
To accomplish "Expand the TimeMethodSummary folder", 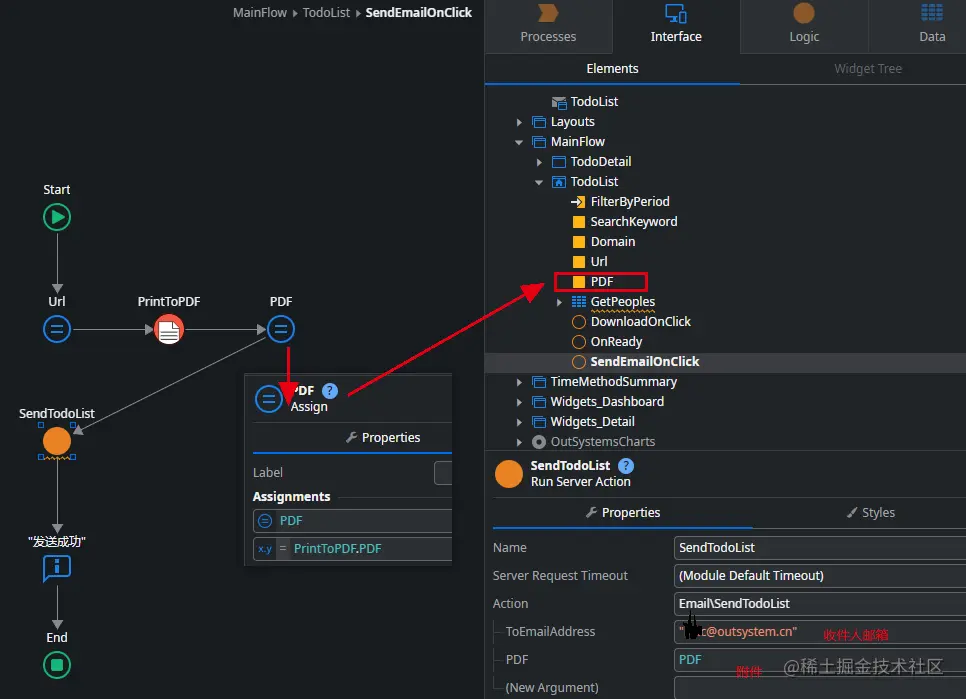I will point(519,382).
